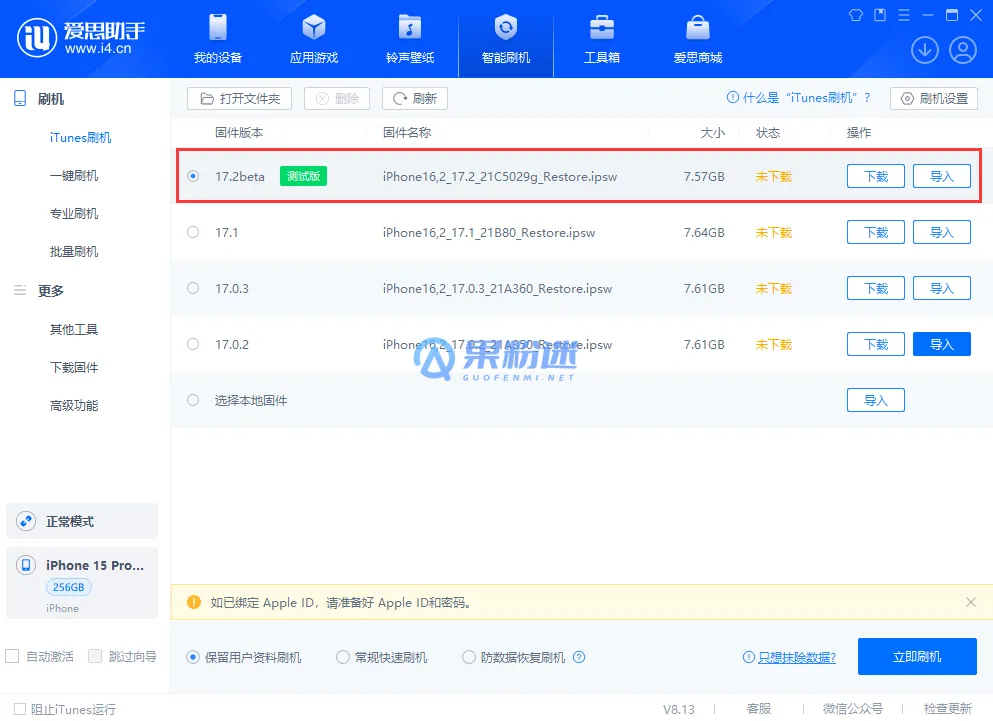Switch to 专业刷机 in the sidebar

point(74,214)
